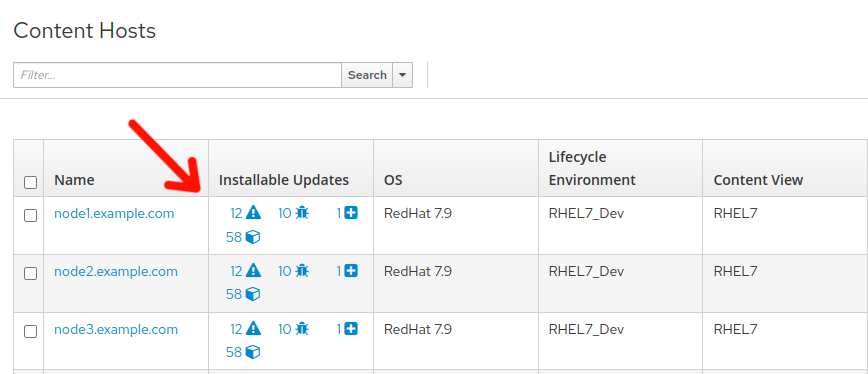Check the node3.example.com row checkbox
The width and height of the screenshot is (868, 374).
30,331
